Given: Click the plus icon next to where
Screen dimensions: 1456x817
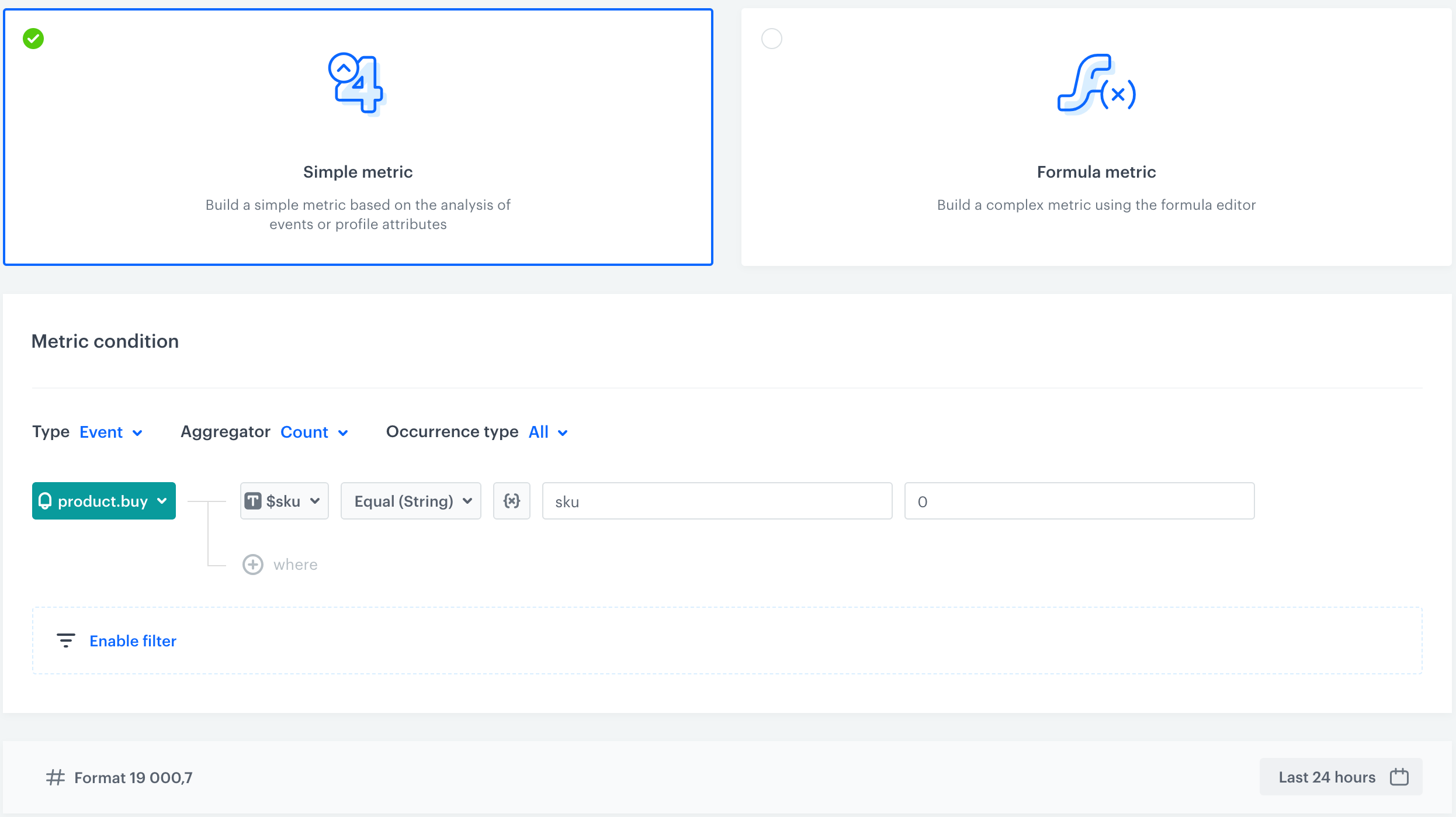Looking at the screenshot, I should click(252, 564).
